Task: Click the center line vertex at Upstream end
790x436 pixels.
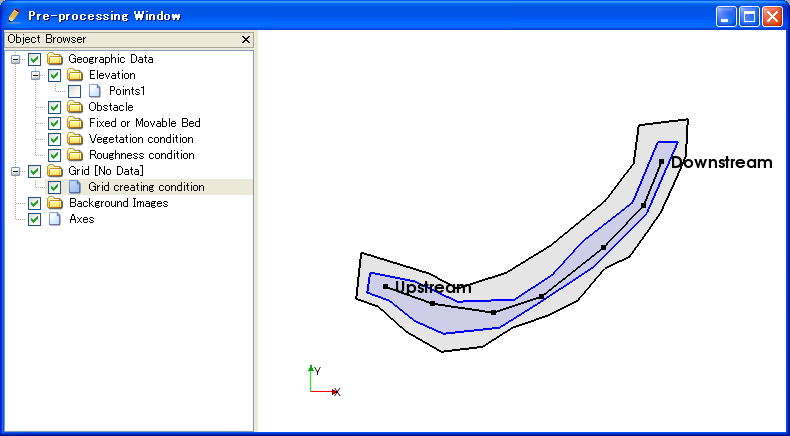Action: (385, 286)
